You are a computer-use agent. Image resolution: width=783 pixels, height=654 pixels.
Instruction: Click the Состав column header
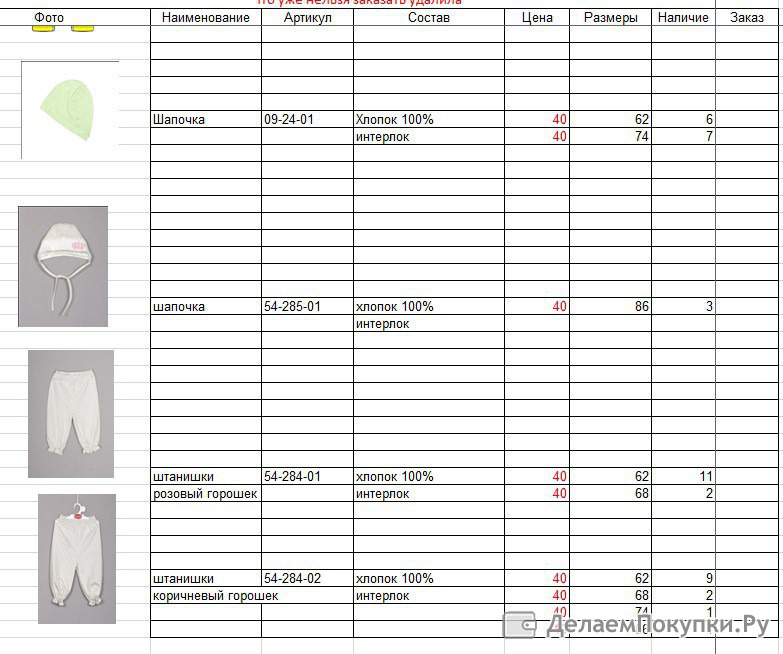tap(429, 17)
